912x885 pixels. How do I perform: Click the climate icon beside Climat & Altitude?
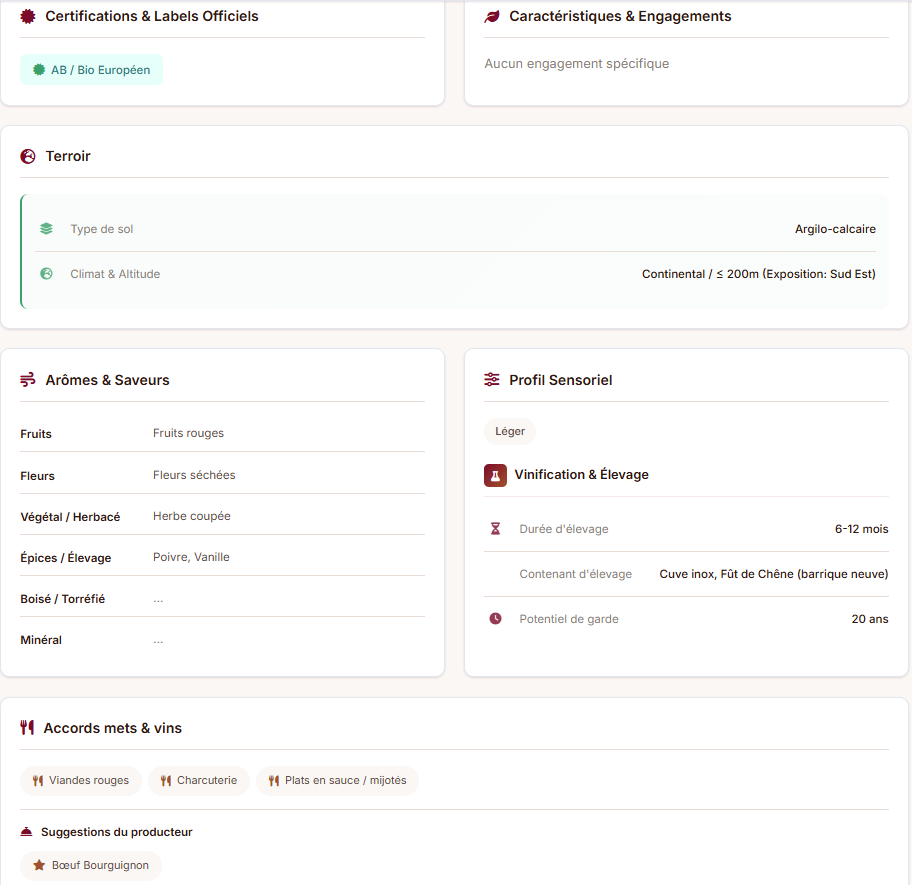[46, 274]
